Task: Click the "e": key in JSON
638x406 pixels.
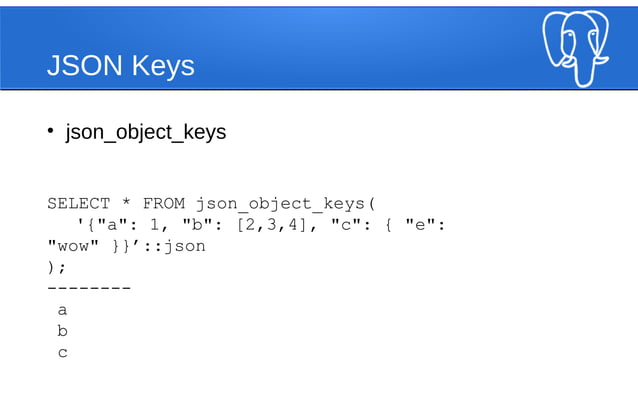Action: (x=425, y=224)
